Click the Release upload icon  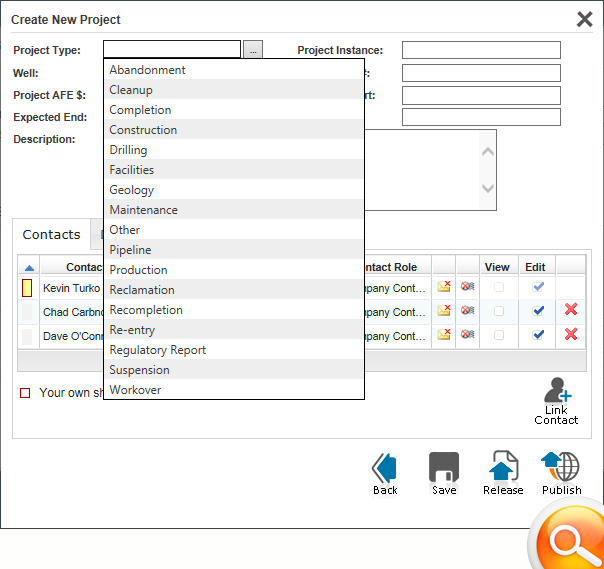pyautogui.click(x=503, y=468)
